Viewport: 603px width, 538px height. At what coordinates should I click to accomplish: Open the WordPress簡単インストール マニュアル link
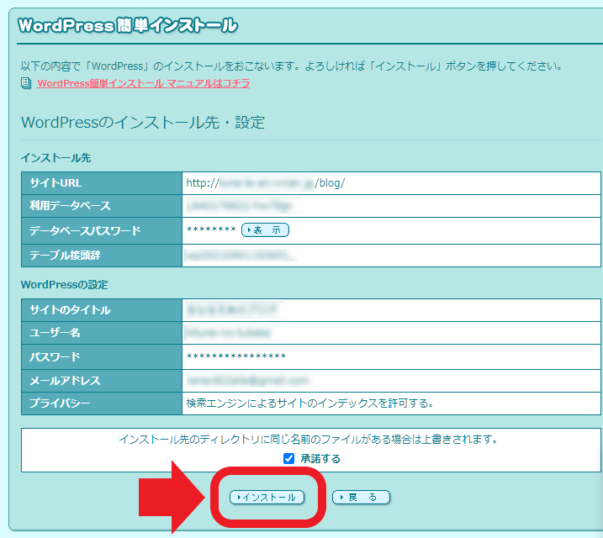point(143,83)
